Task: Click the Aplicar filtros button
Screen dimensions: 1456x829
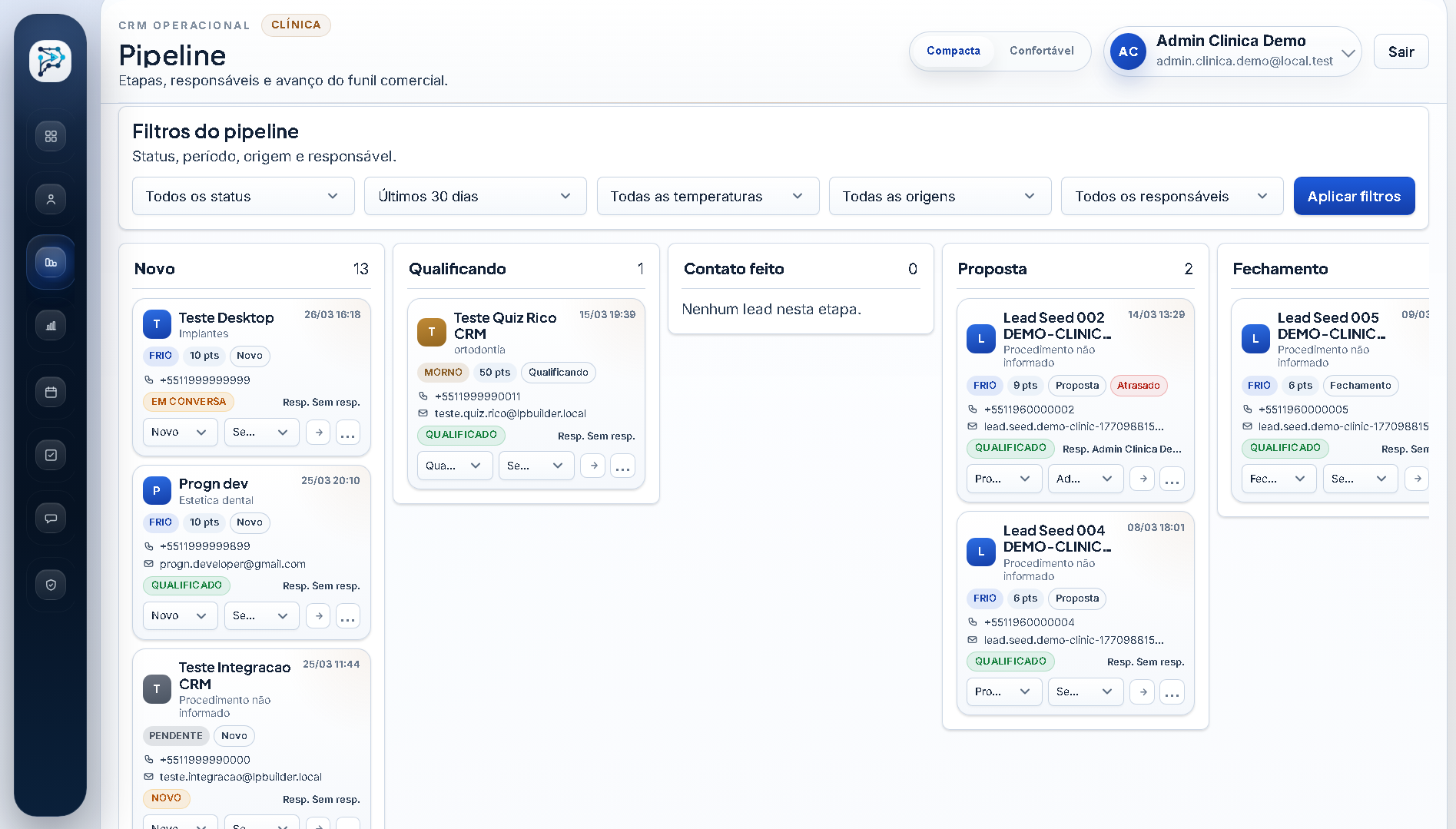Action: (1354, 197)
